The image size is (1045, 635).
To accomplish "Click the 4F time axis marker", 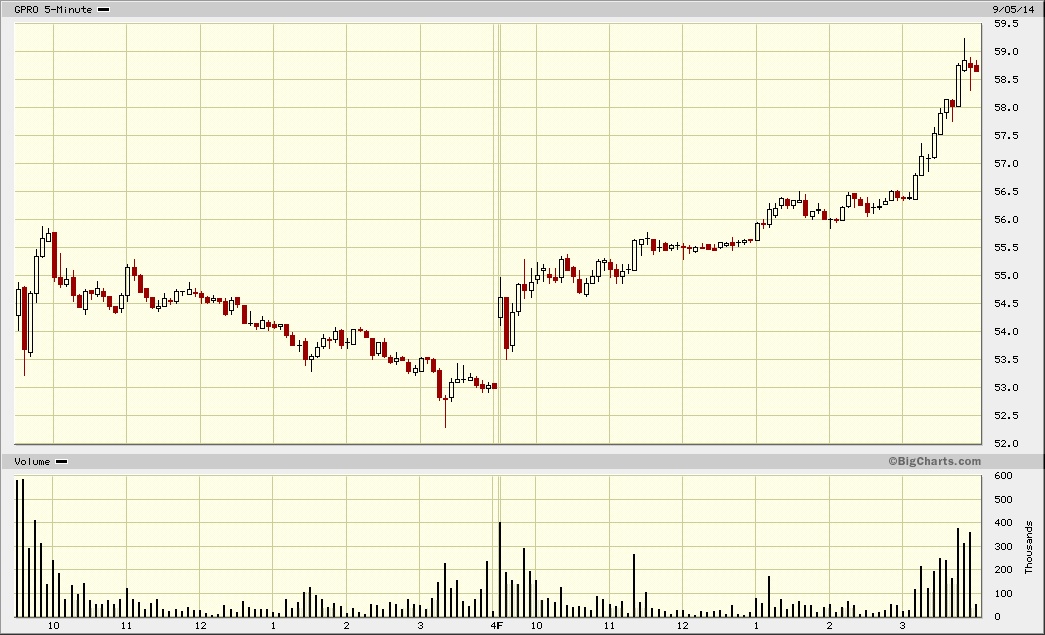I will (x=495, y=626).
